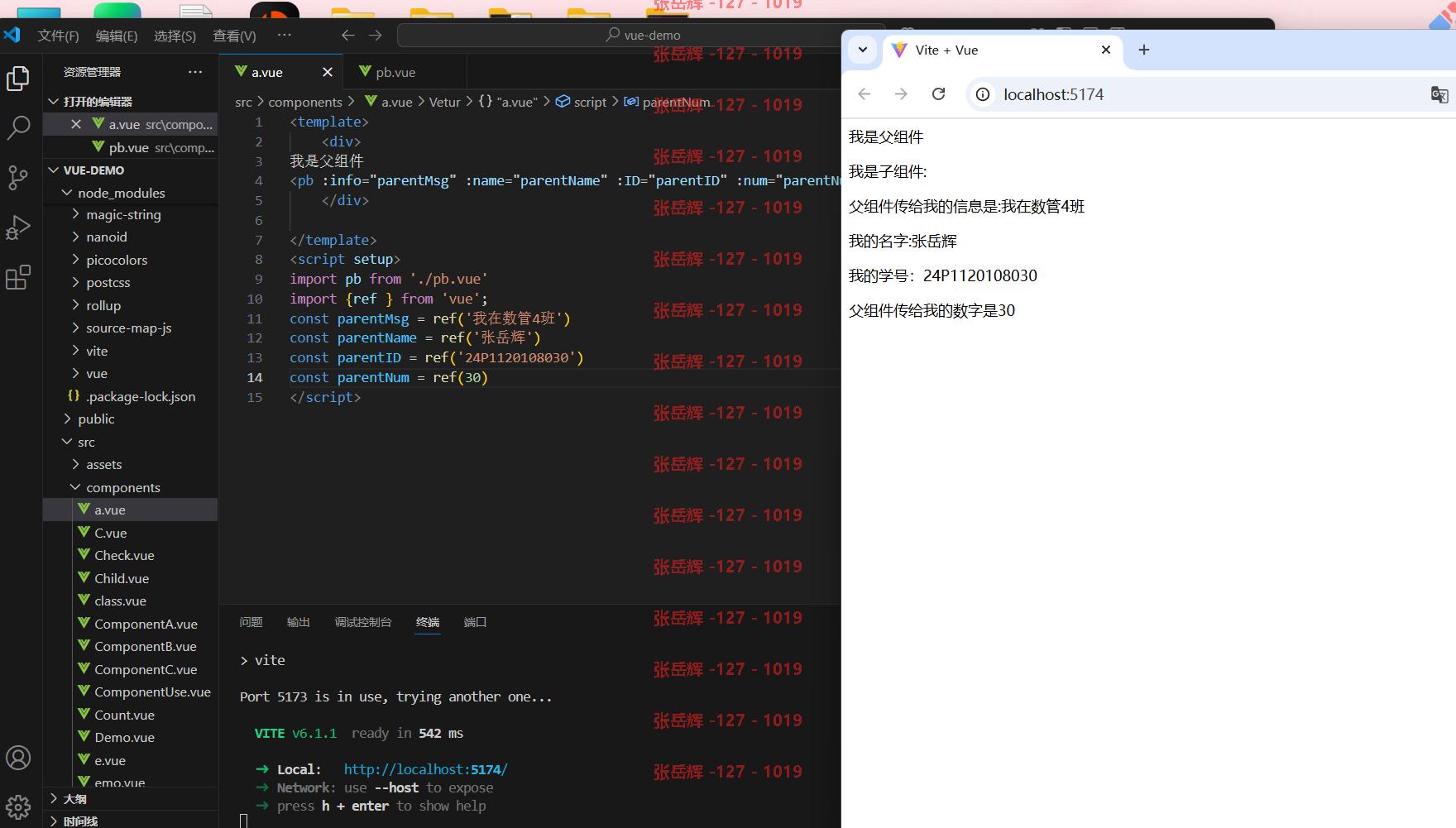This screenshot has width=1456, height=828.
Task: Expand the magic-string folder
Action: (x=76, y=214)
